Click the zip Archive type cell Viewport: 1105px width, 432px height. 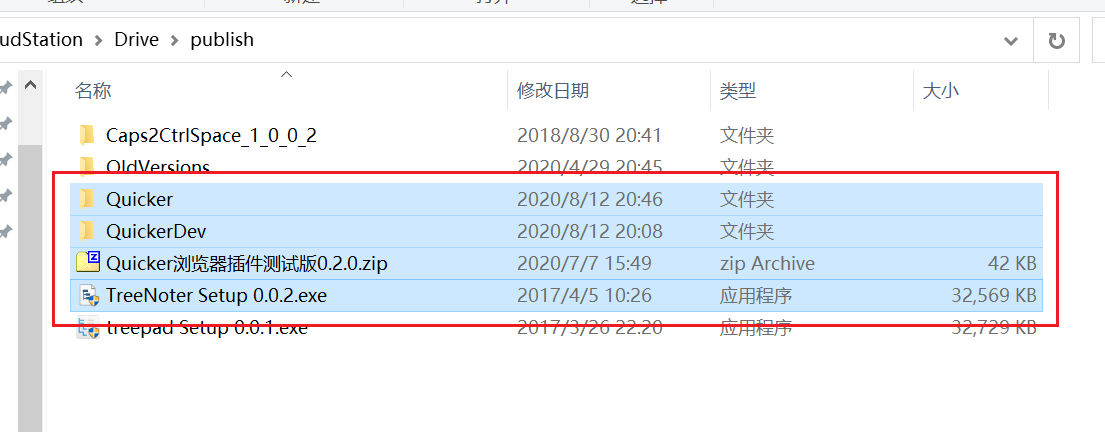(x=767, y=264)
